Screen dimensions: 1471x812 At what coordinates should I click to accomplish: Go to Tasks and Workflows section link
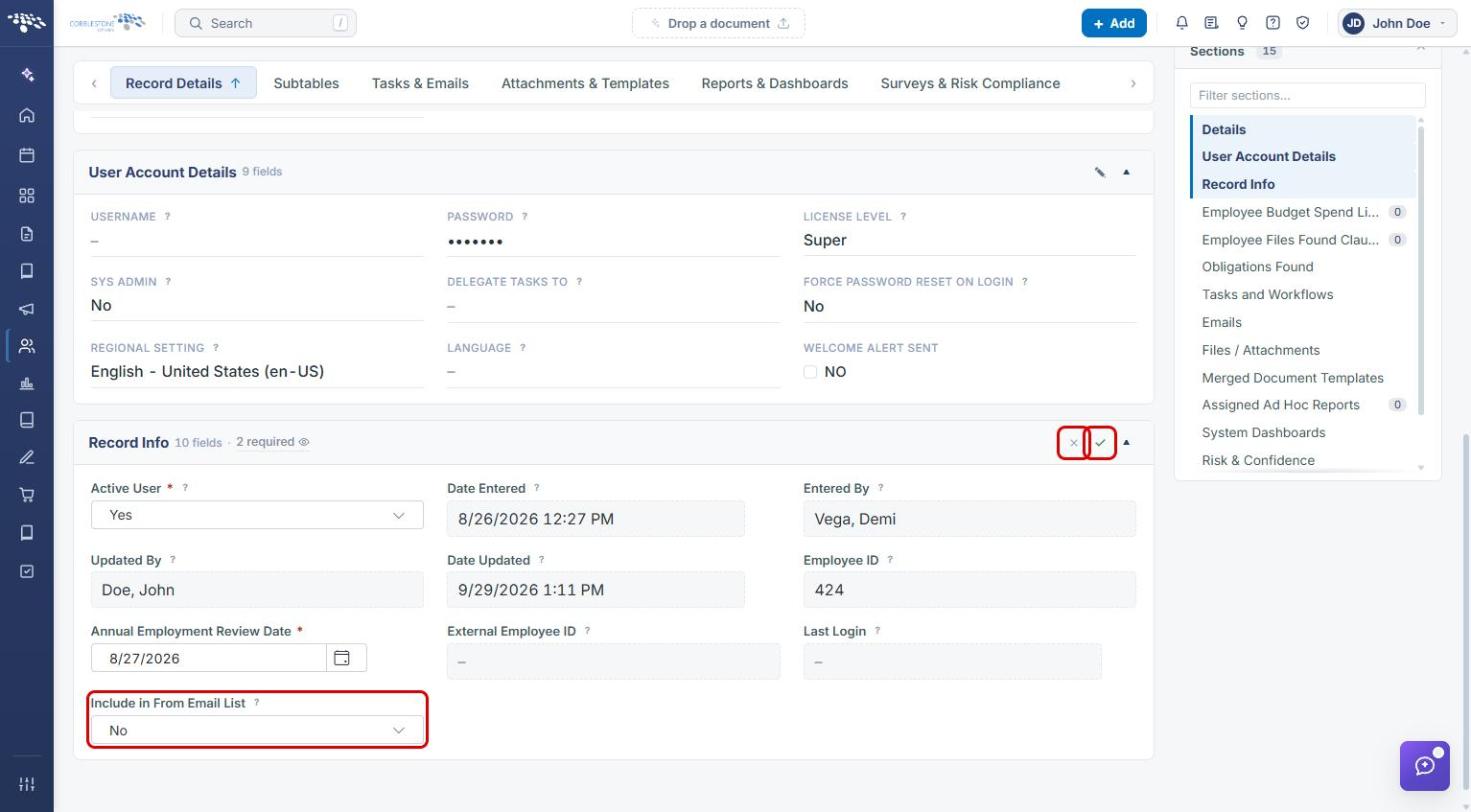coord(1267,295)
